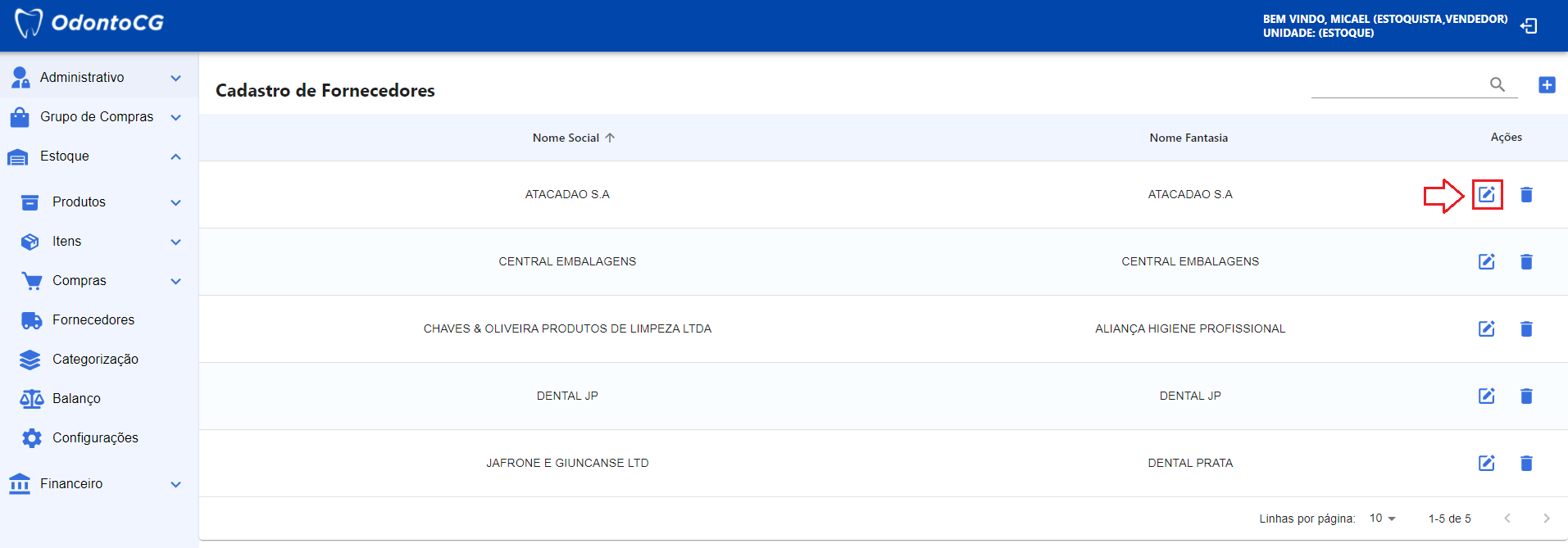Screen dimensions: 1568x548
Task: Go to Categorização in the sidebar
Action: point(95,360)
